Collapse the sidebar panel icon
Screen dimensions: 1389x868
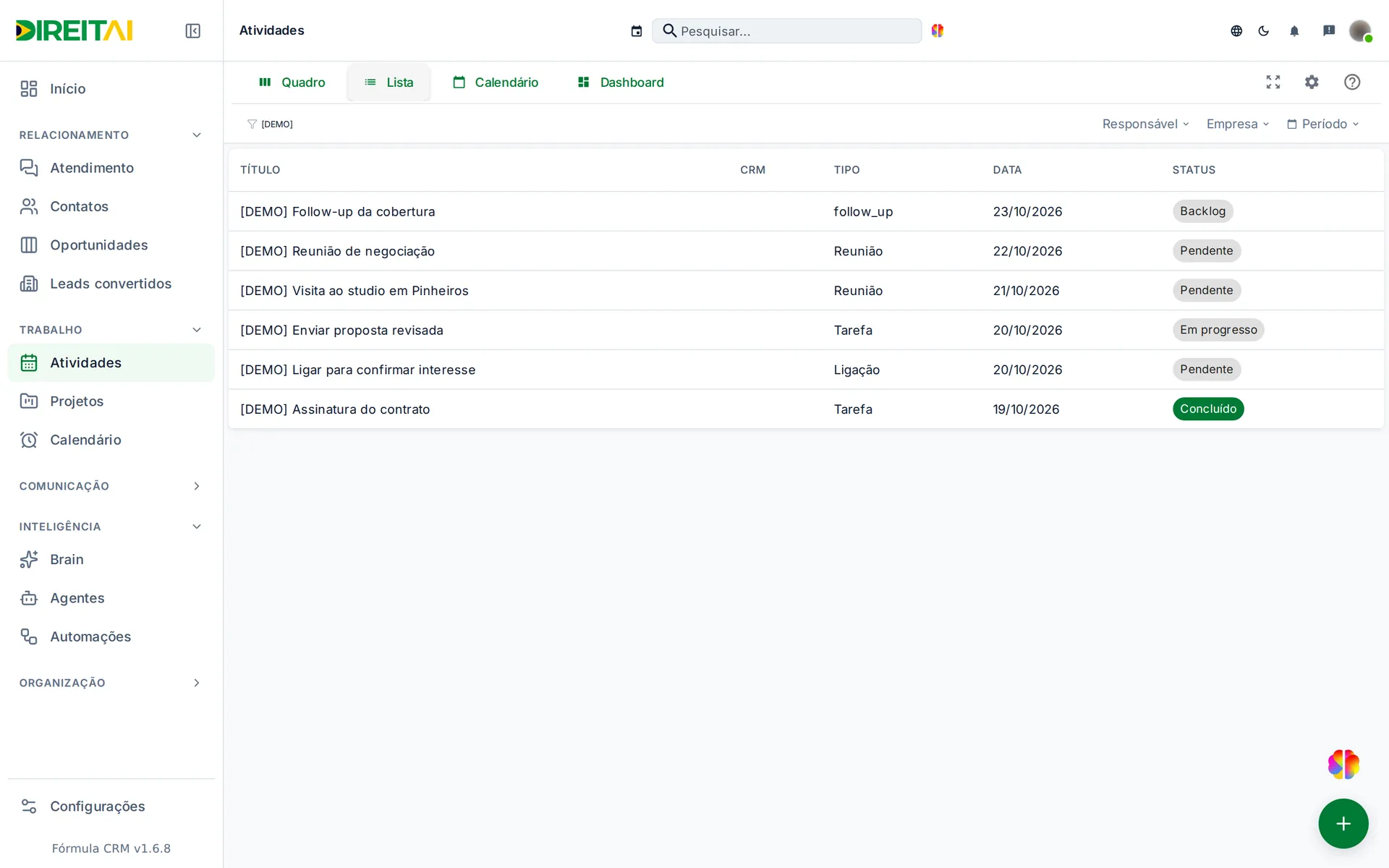point(192,30)
